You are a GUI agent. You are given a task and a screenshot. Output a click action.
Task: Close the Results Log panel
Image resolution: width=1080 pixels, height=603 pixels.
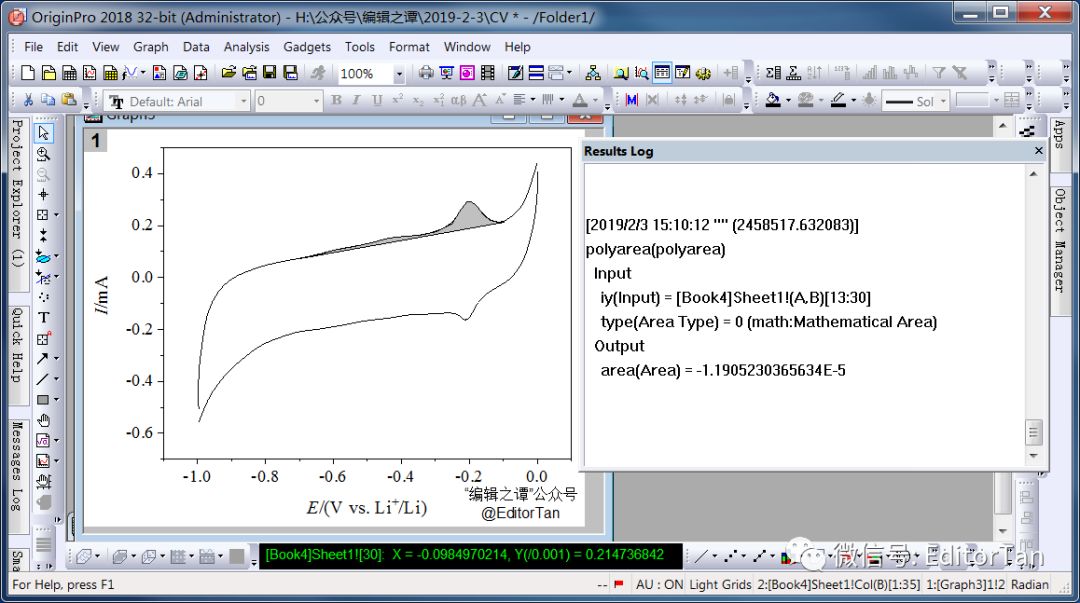coord(1039,150)
